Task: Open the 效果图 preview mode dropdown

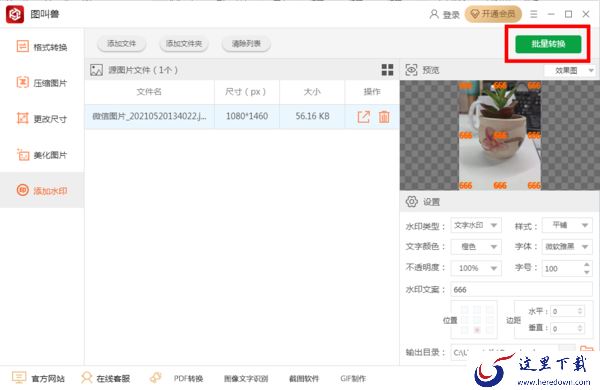Action: 570,70
